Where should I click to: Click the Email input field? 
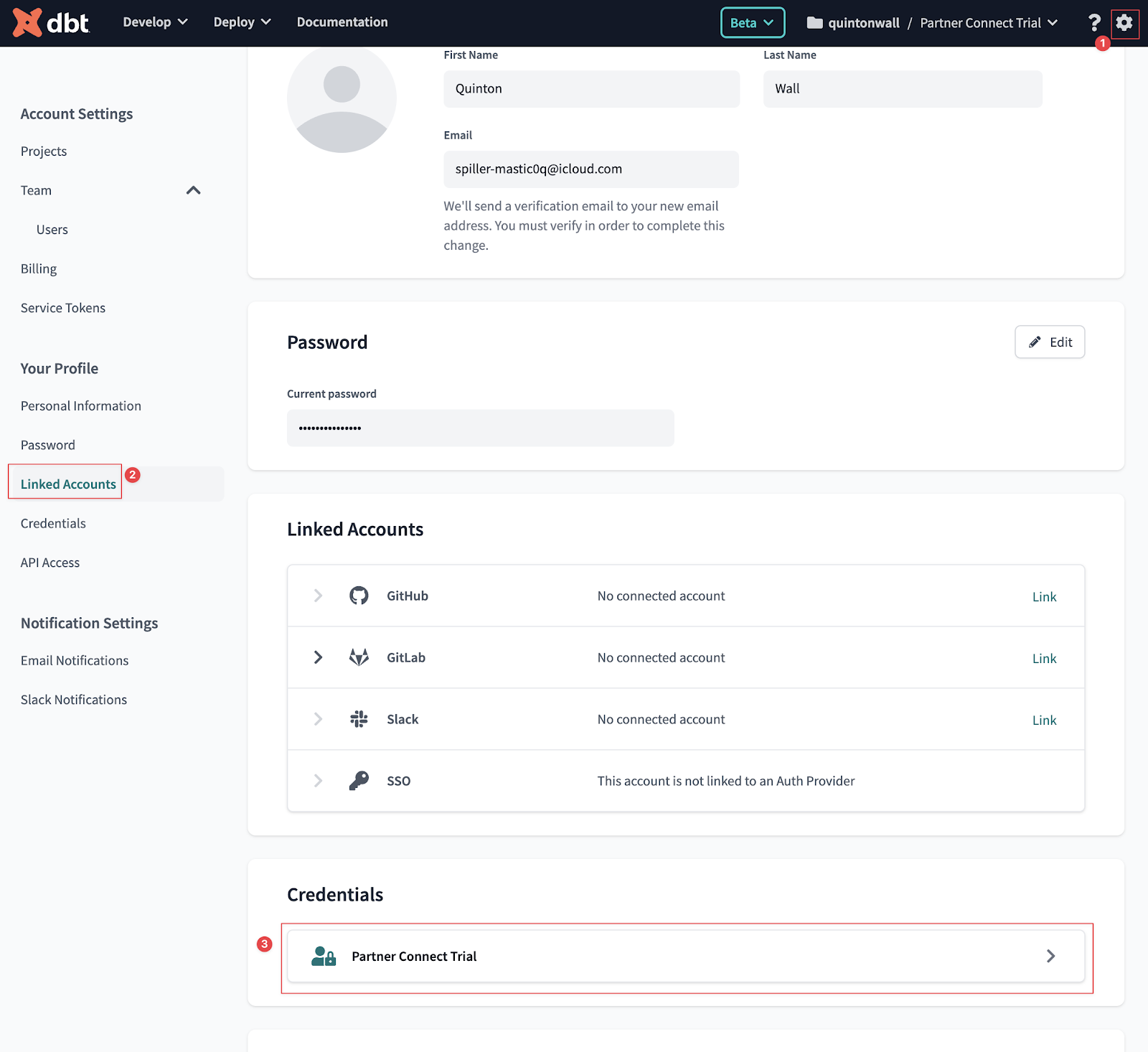tap(591, 169)
